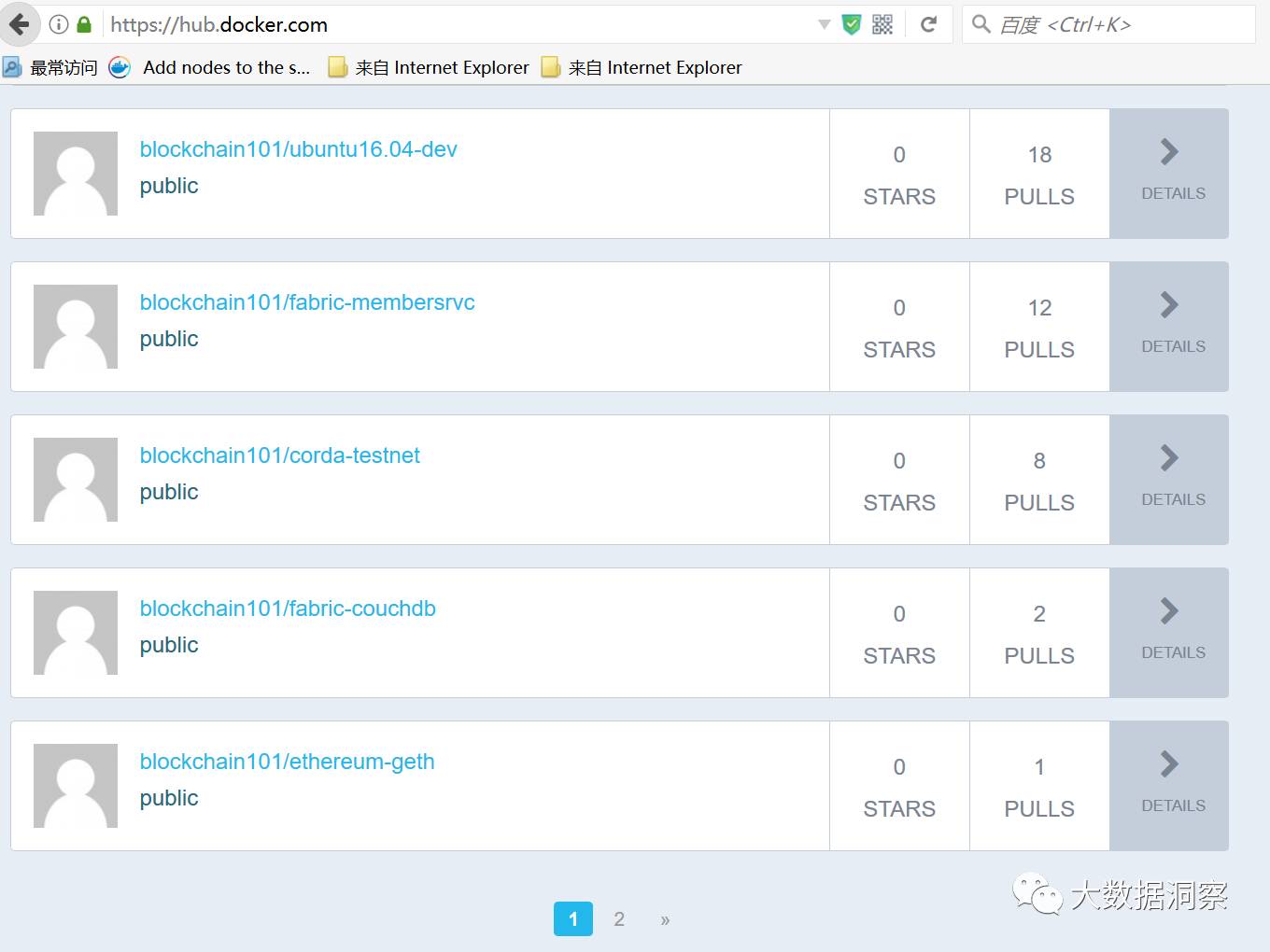Open first 来自 Internet Explorer bookmark folder
Screen dimensions: 1270x952
pos(429,67)
